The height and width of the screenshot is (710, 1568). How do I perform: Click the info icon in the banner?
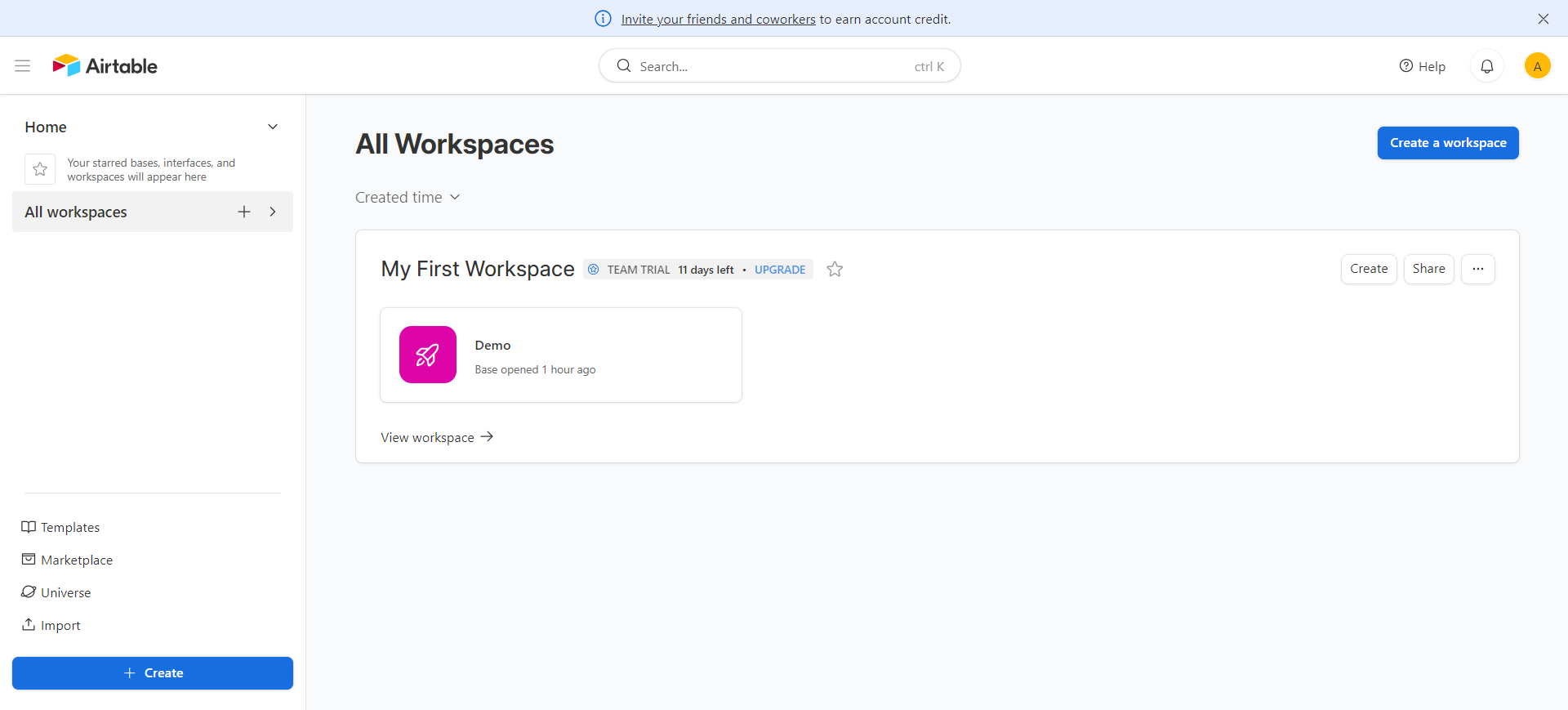point(603,19)
